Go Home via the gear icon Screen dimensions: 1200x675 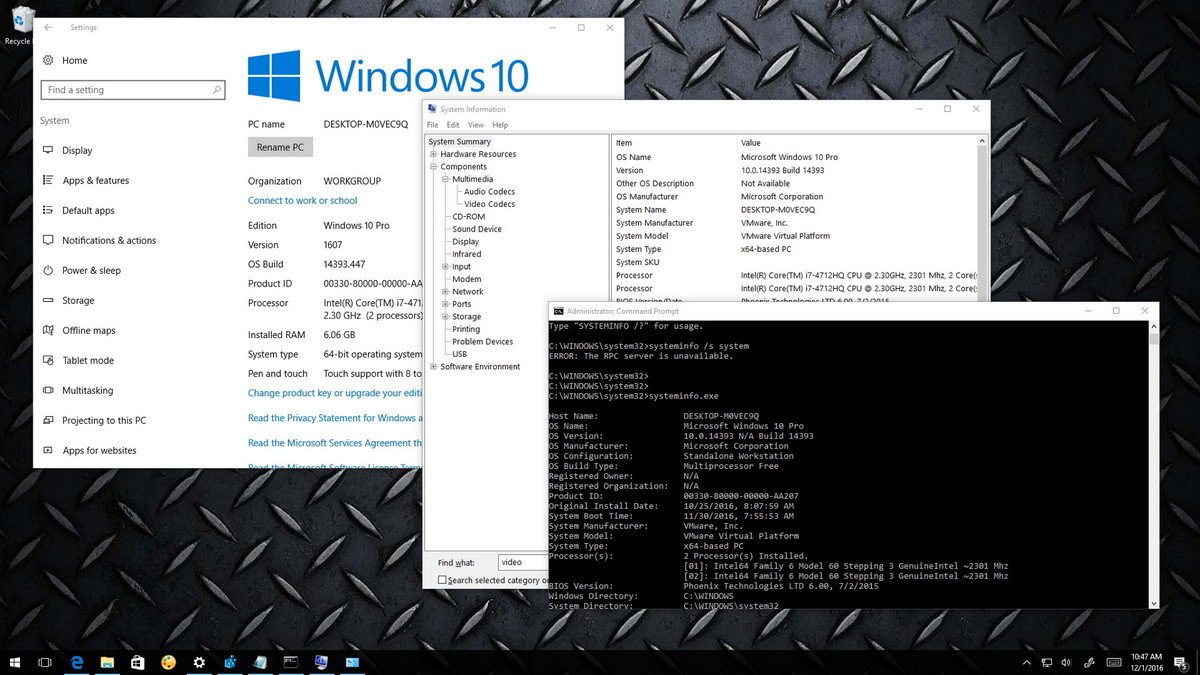point(48,61)
